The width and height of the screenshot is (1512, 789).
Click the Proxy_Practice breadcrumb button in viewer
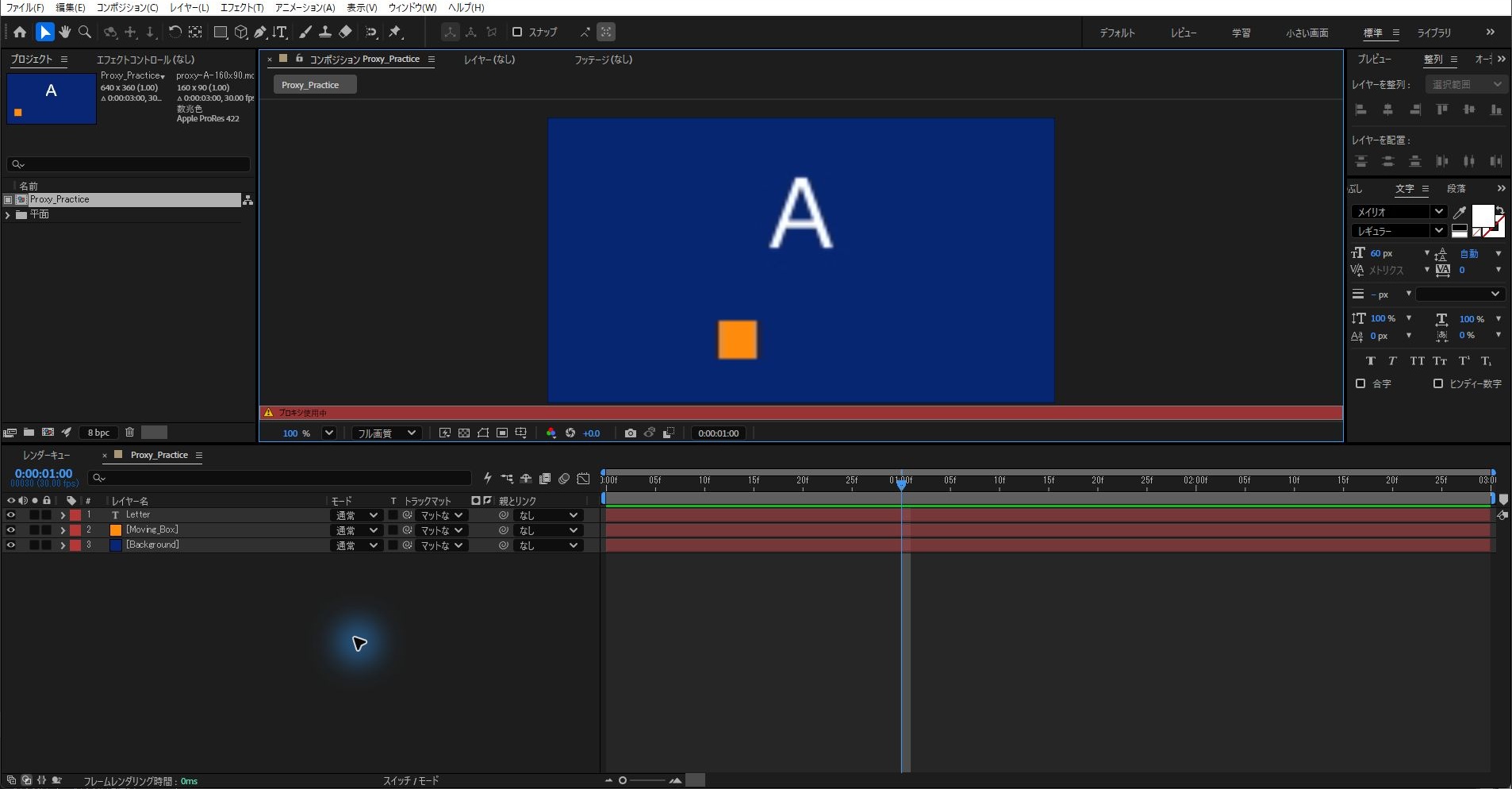coord(314,85)
